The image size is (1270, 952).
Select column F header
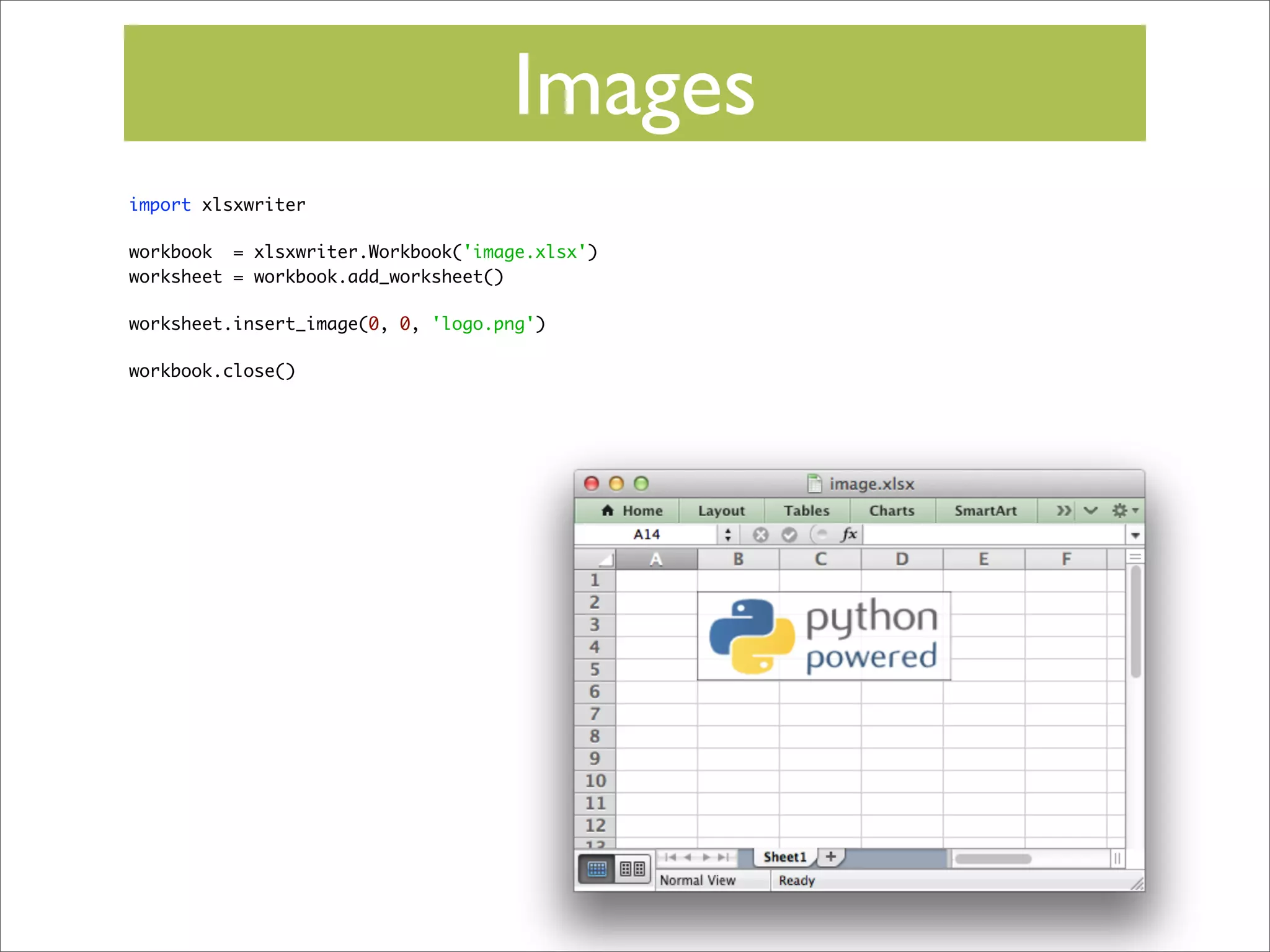click(1065, 560)
